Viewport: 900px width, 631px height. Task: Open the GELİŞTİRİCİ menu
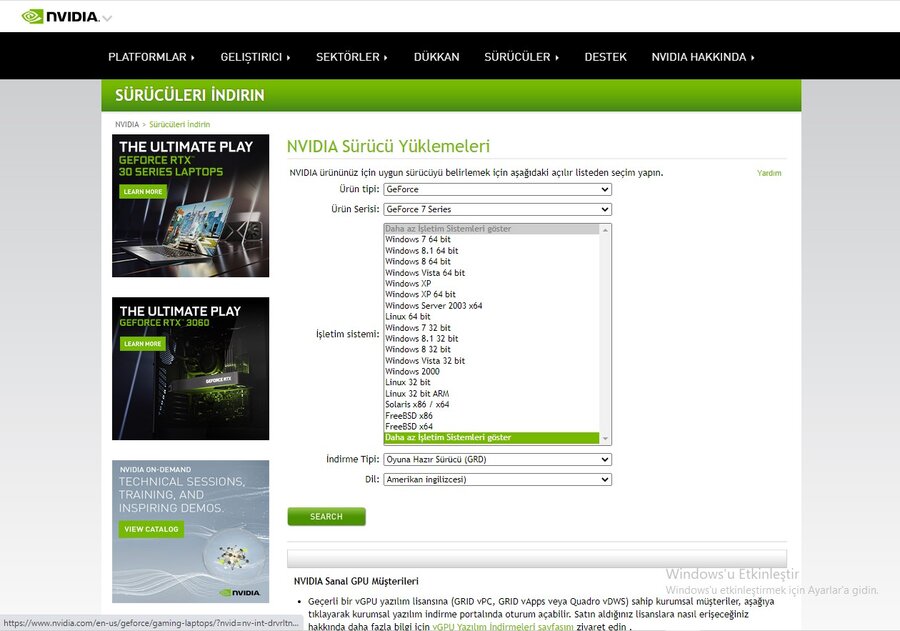coord(255,57)
